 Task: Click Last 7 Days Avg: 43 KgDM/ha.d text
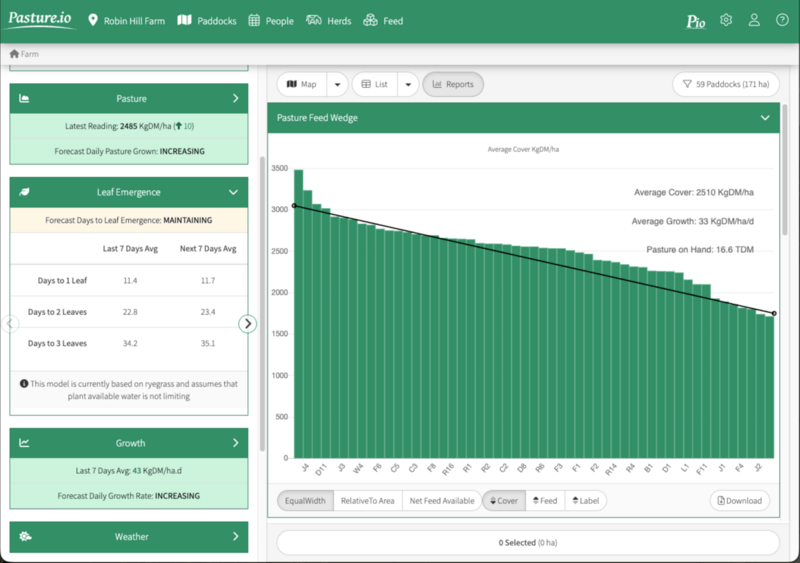pos(129,471)
